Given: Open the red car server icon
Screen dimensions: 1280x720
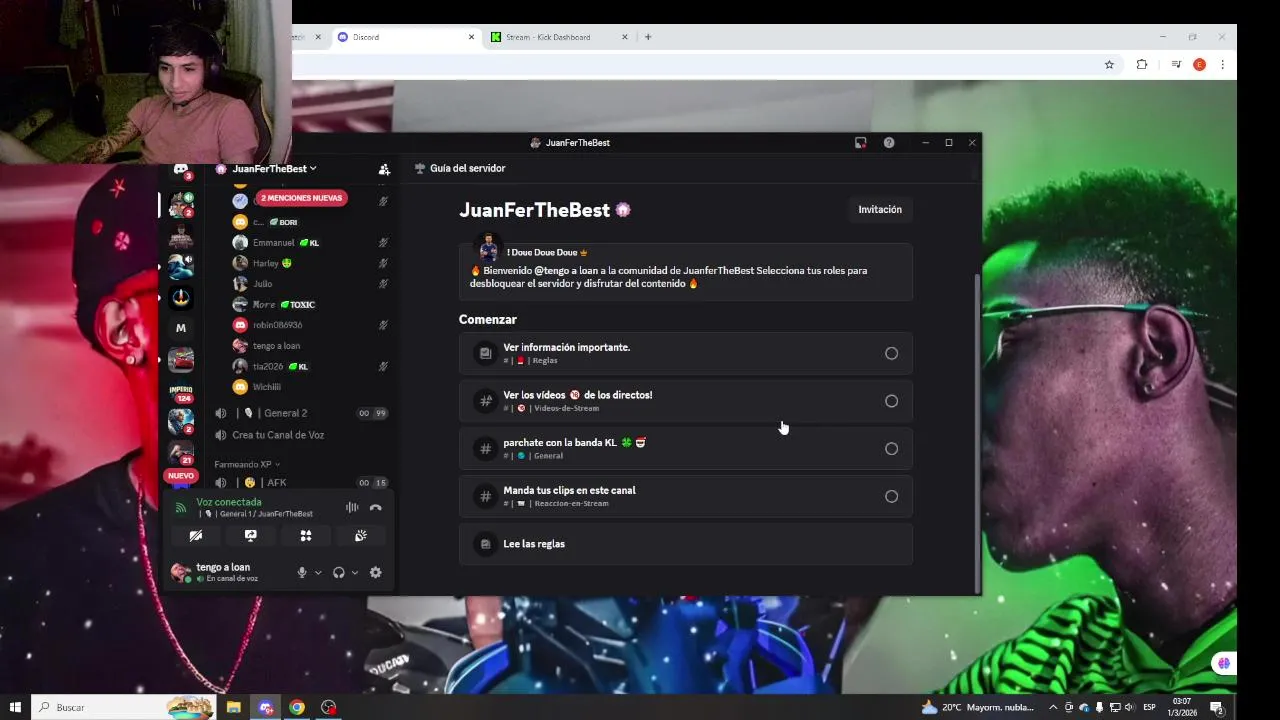Looking at the screenshot, I should tap(181, 359).
